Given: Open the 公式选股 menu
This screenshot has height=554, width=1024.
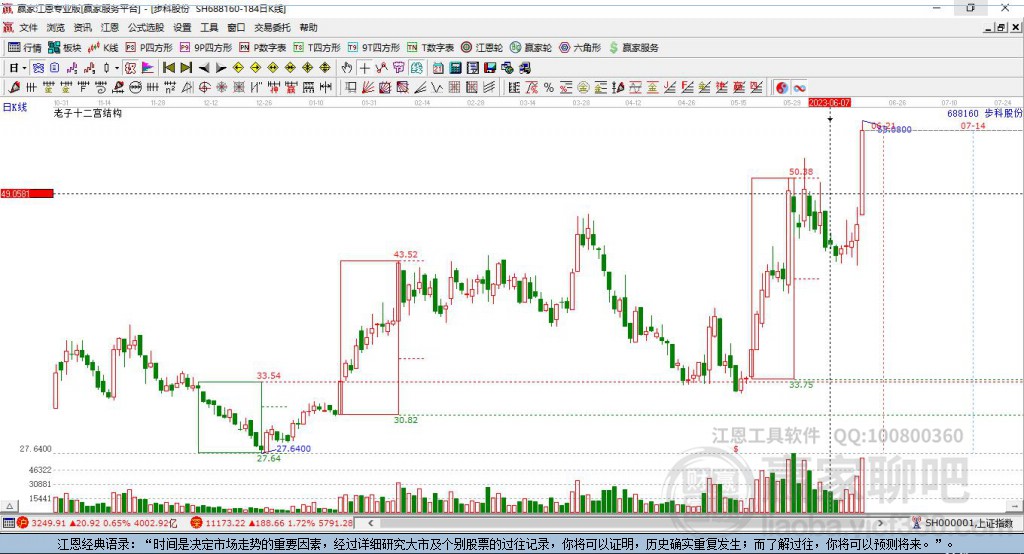Looking at the screenshot, I should 146,27.
